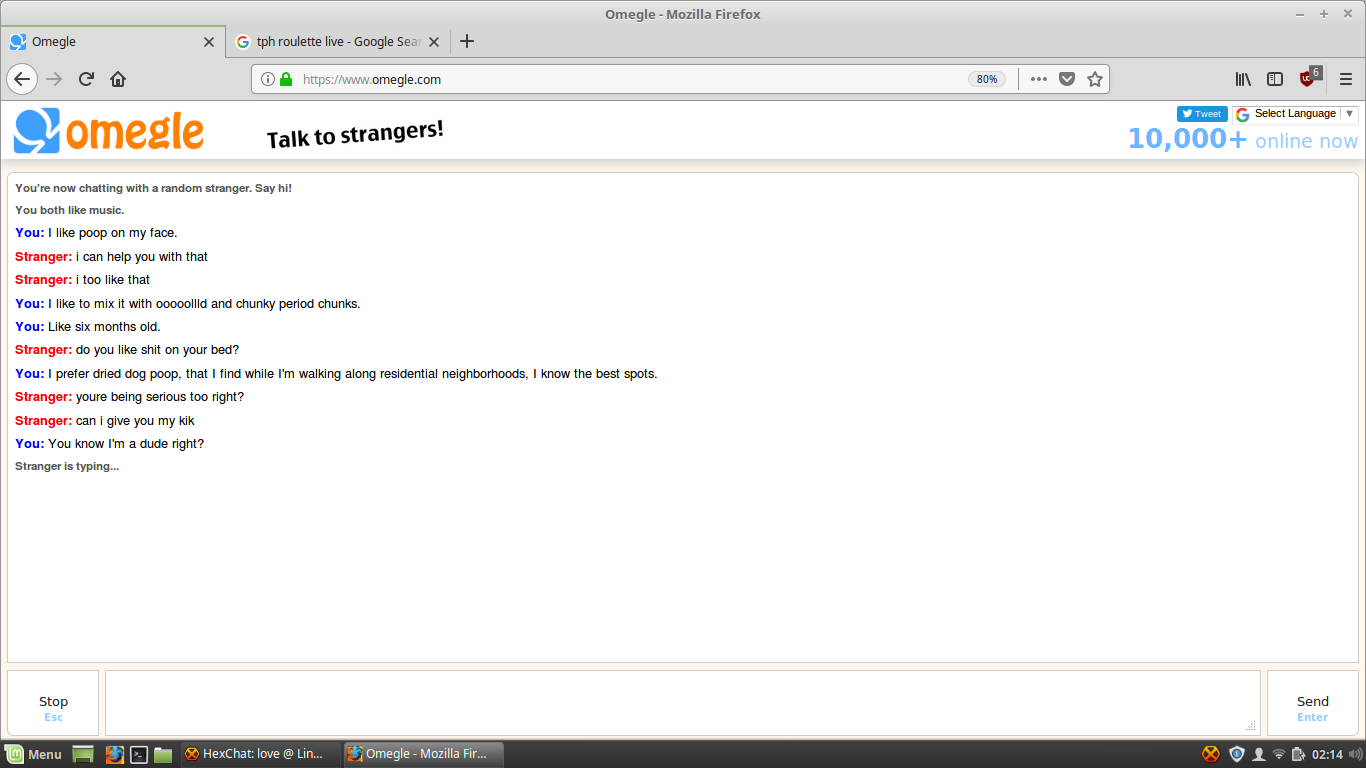Click the battery power tray icon

click(1298, 754)
